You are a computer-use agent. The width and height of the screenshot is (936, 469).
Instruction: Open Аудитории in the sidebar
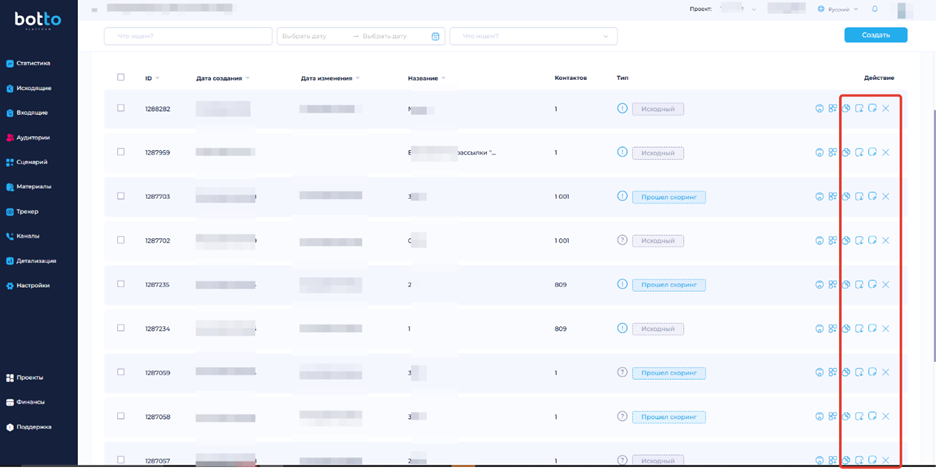pos(32,137)
